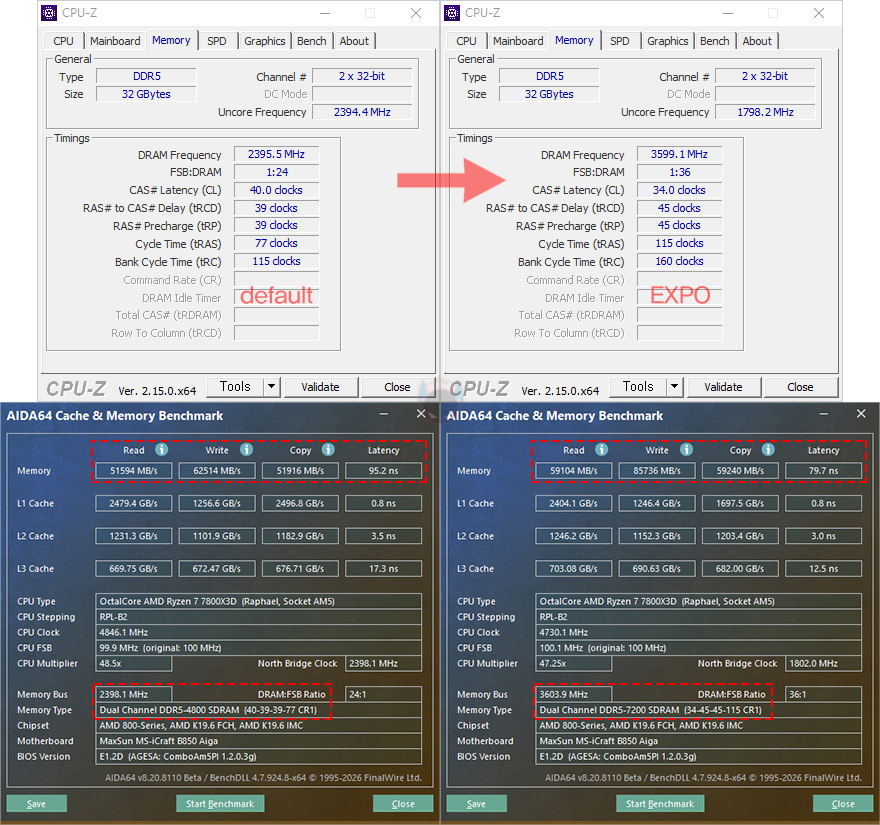Click Write info icon in left AIDA64 window
The image size is (880, 825).
(246, 450)
